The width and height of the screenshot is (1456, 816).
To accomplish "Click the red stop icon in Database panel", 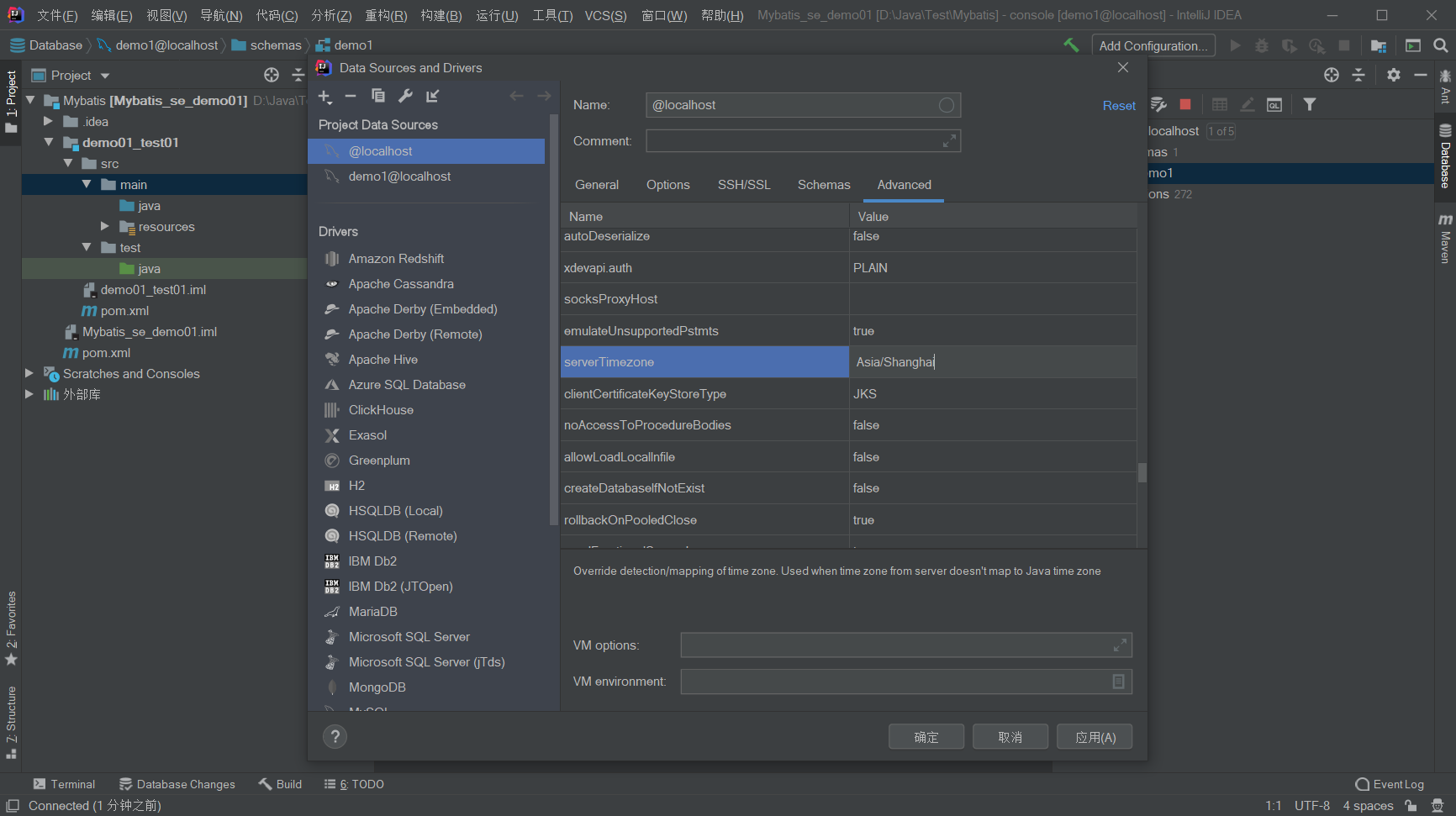I will coord(1185,104).
